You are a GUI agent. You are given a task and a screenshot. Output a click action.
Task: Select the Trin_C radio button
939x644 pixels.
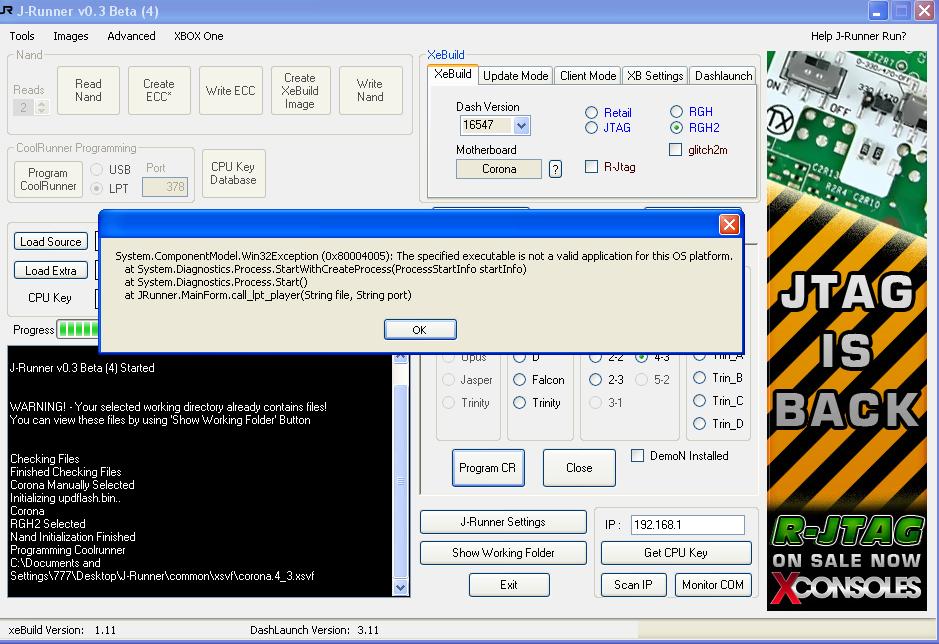[699, 401]
